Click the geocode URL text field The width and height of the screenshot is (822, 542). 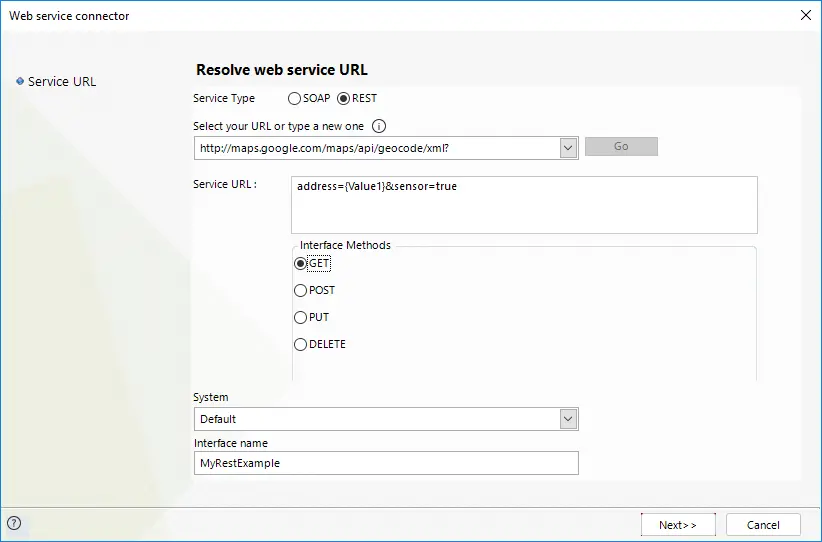click(x=377, y=148)
